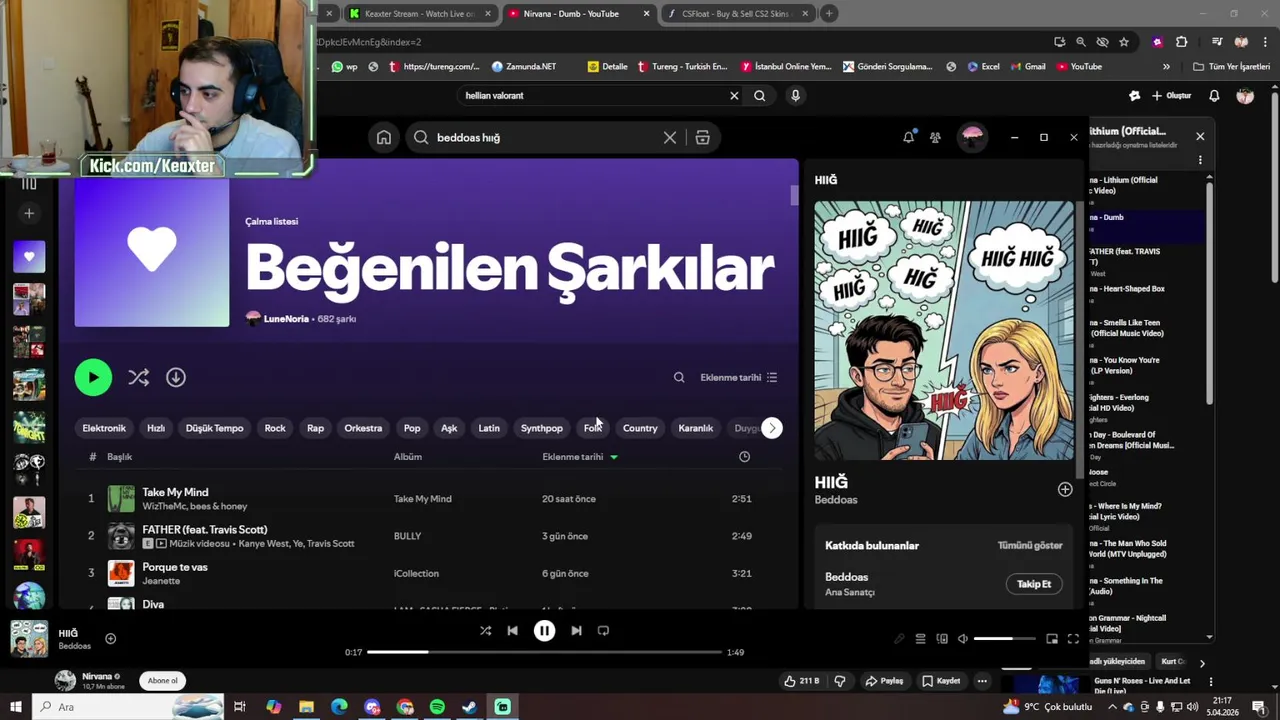Open the Eklenme tarihi sort dropdown
The height and width of the screenshot is (720, 1280).
(739, 377)
